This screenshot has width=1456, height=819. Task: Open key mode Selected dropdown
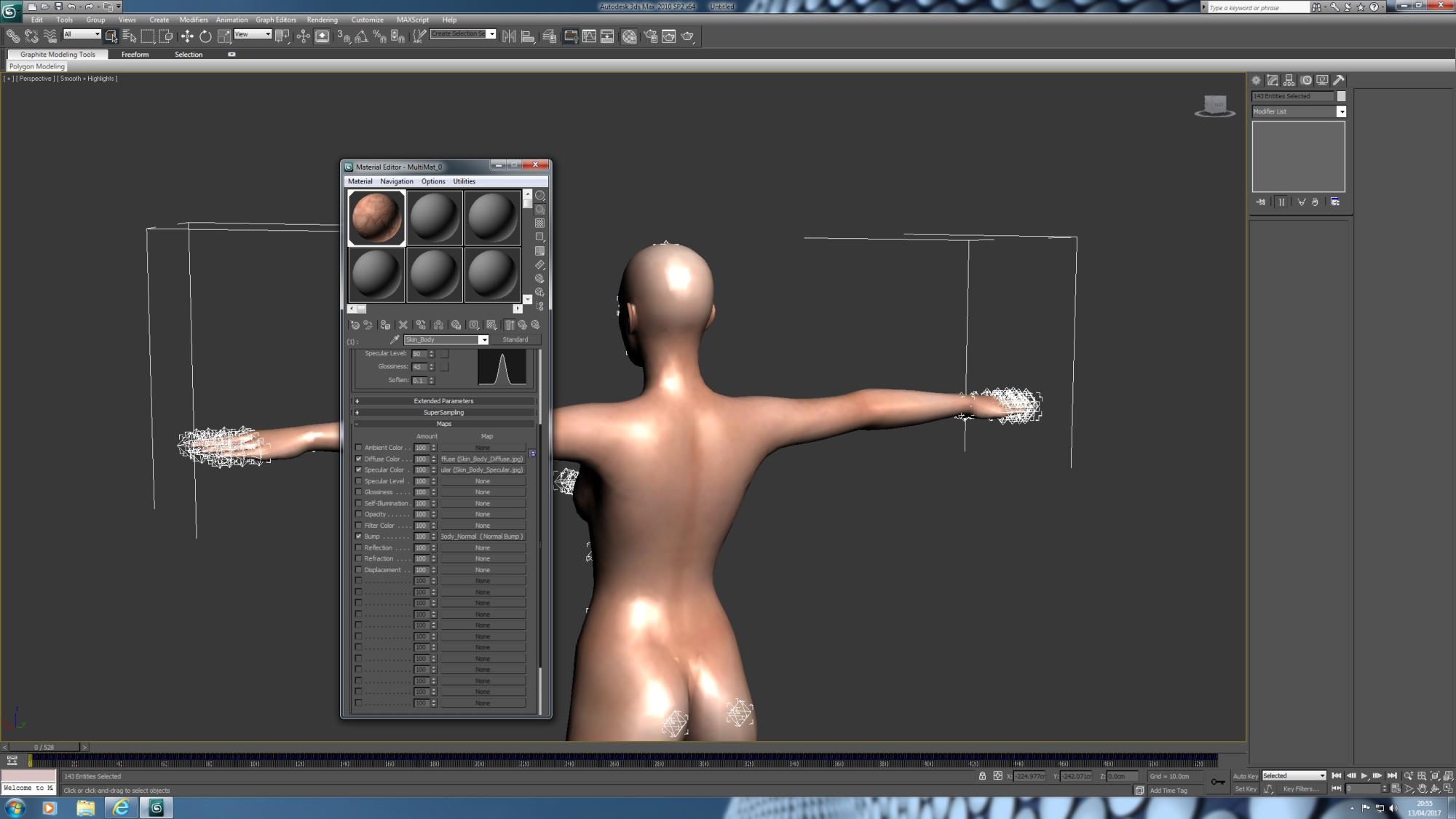click(1294, 776)
